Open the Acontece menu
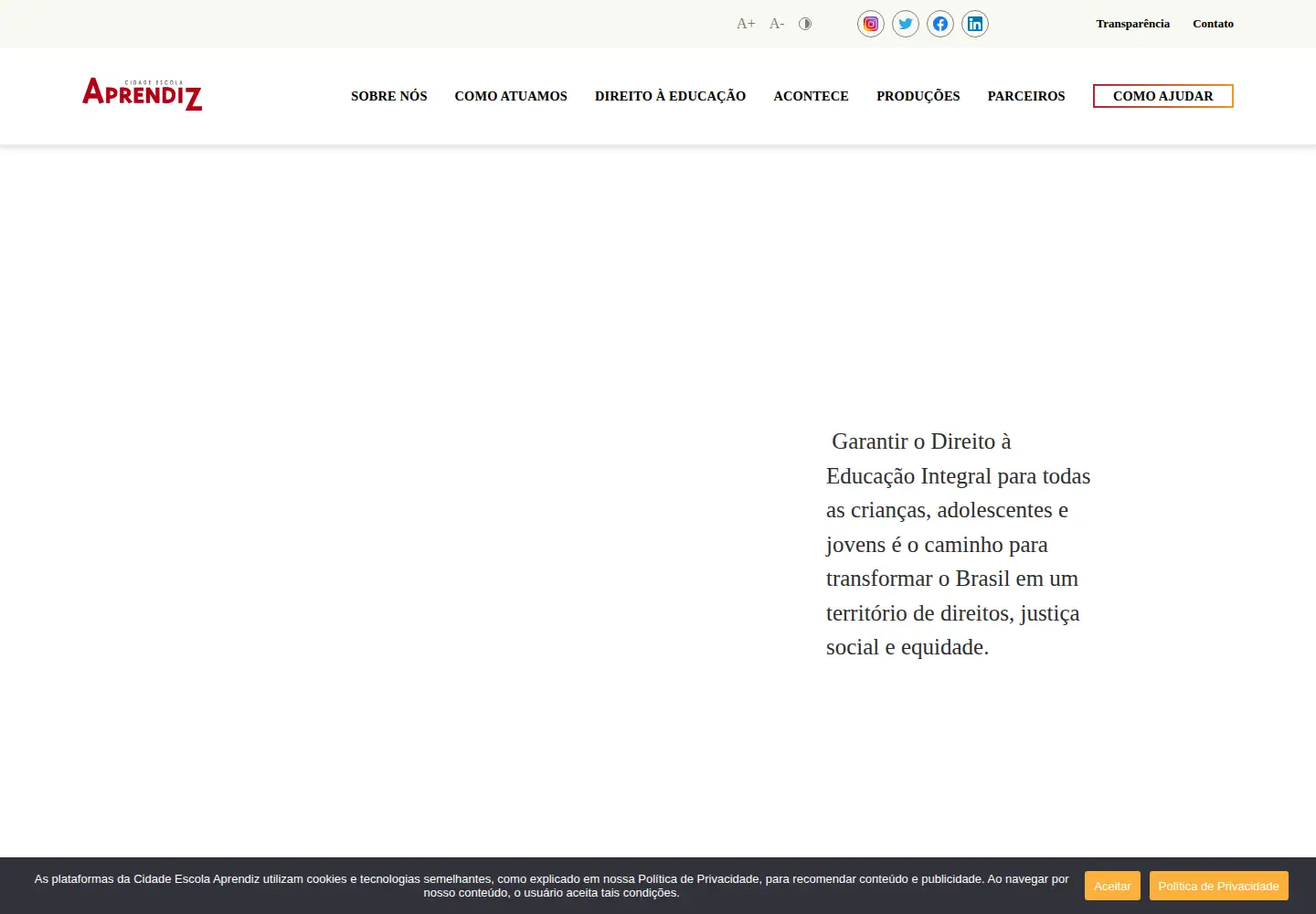 (x=811, y=96)
